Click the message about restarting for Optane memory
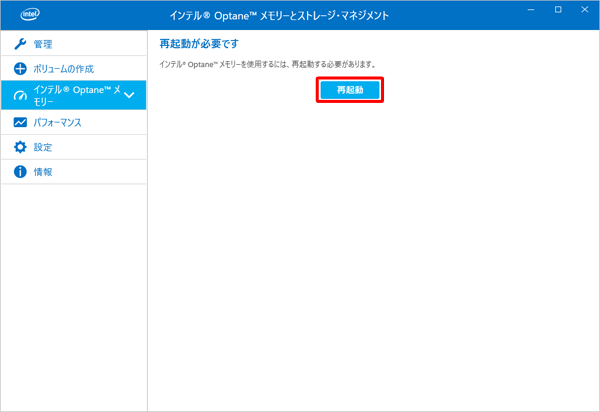This screenshot has width=600, height=412. pos(267,64)
